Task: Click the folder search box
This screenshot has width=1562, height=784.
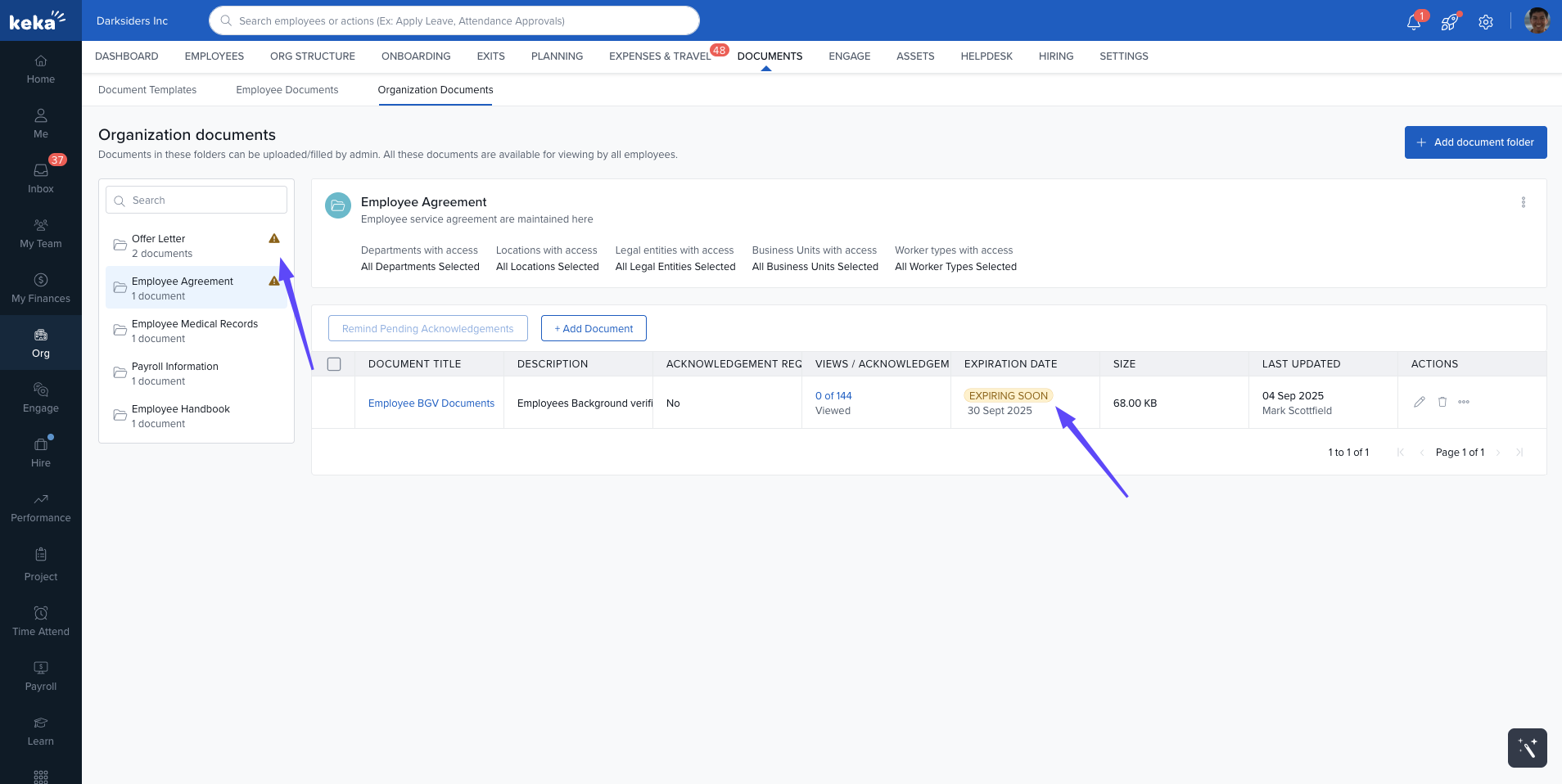Action: [196, 199]
